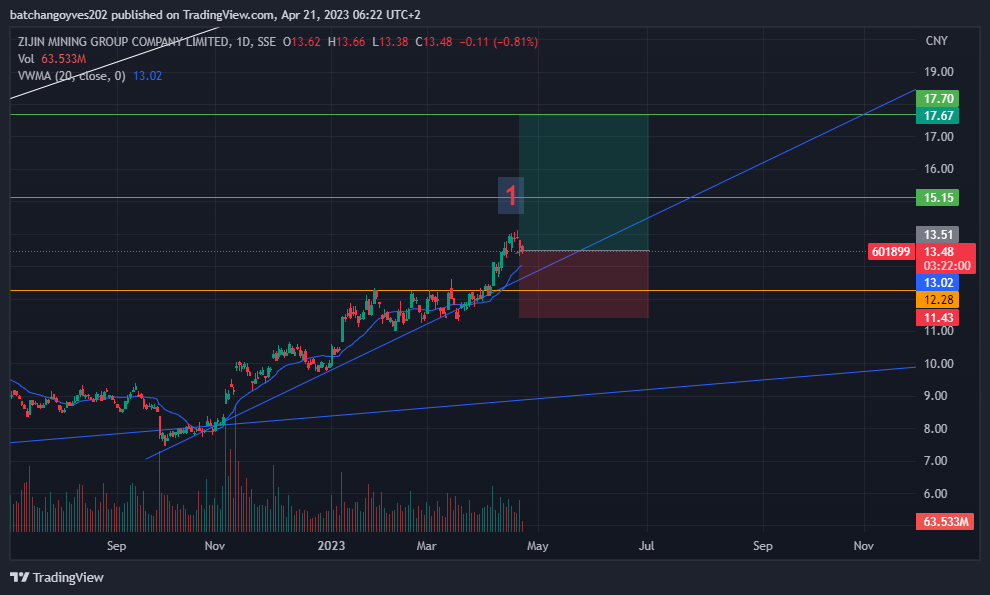The width and height of the screenshot is (990, 595).
Task: Click the publisher text batchangoyves202
Action: (x=59, y=15)
